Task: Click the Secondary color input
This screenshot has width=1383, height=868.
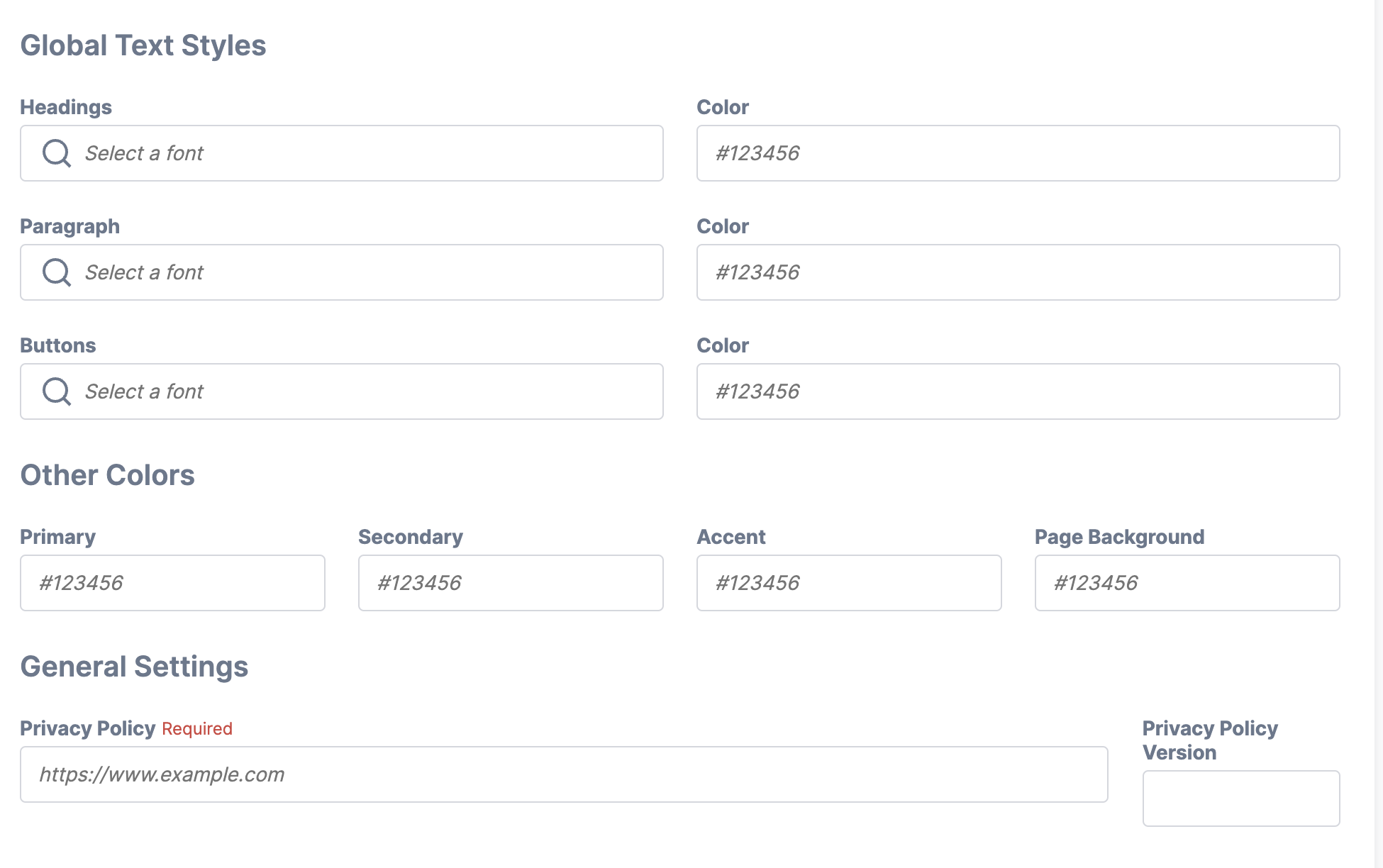Action: [511, 583]
